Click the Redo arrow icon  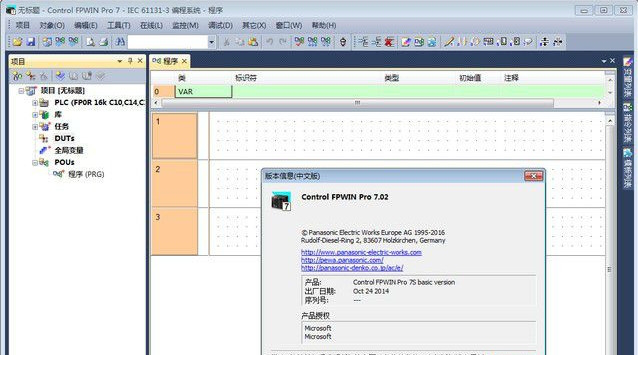[x=283, y=41]
